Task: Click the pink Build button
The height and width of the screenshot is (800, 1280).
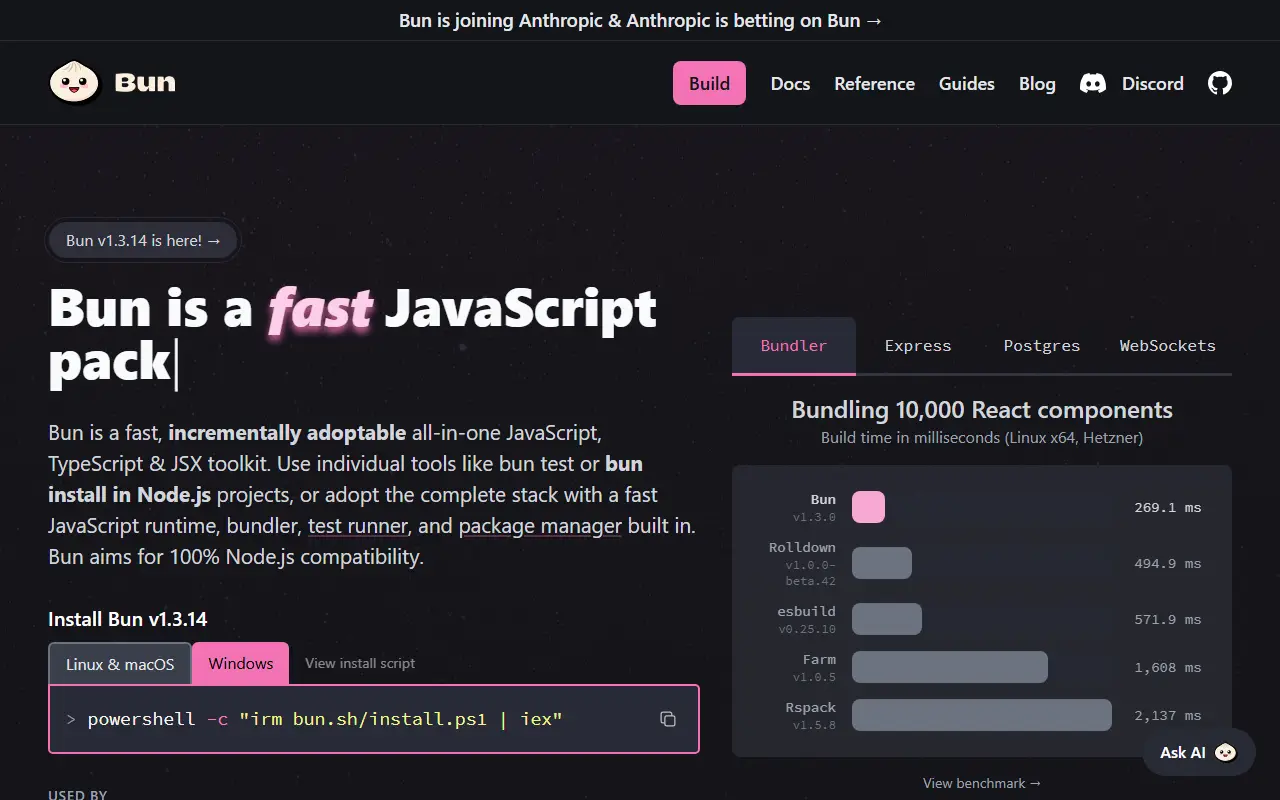Action: (x=709, y=83)
